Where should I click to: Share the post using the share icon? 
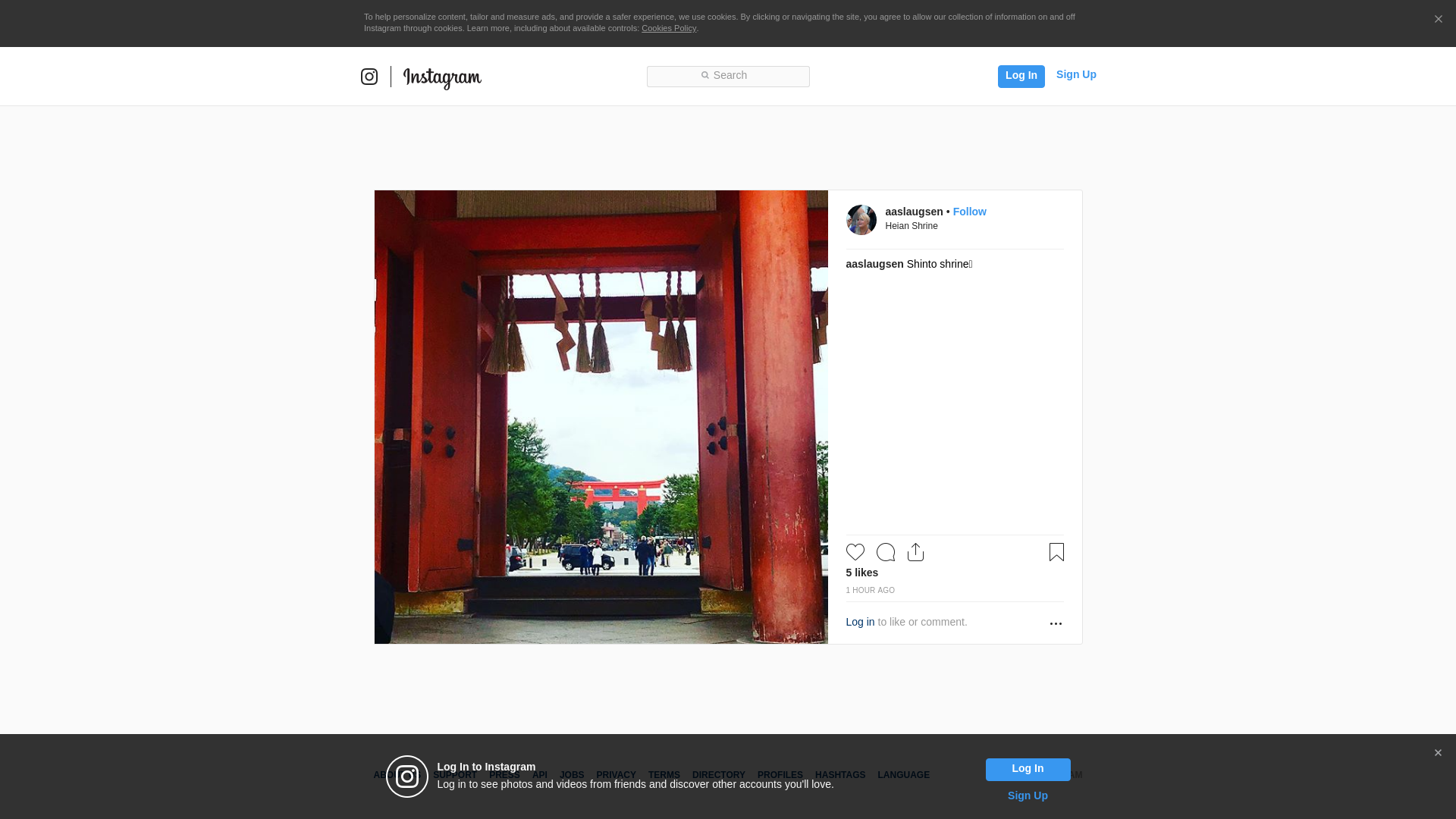pyautogui.click(x=915, y=552)
